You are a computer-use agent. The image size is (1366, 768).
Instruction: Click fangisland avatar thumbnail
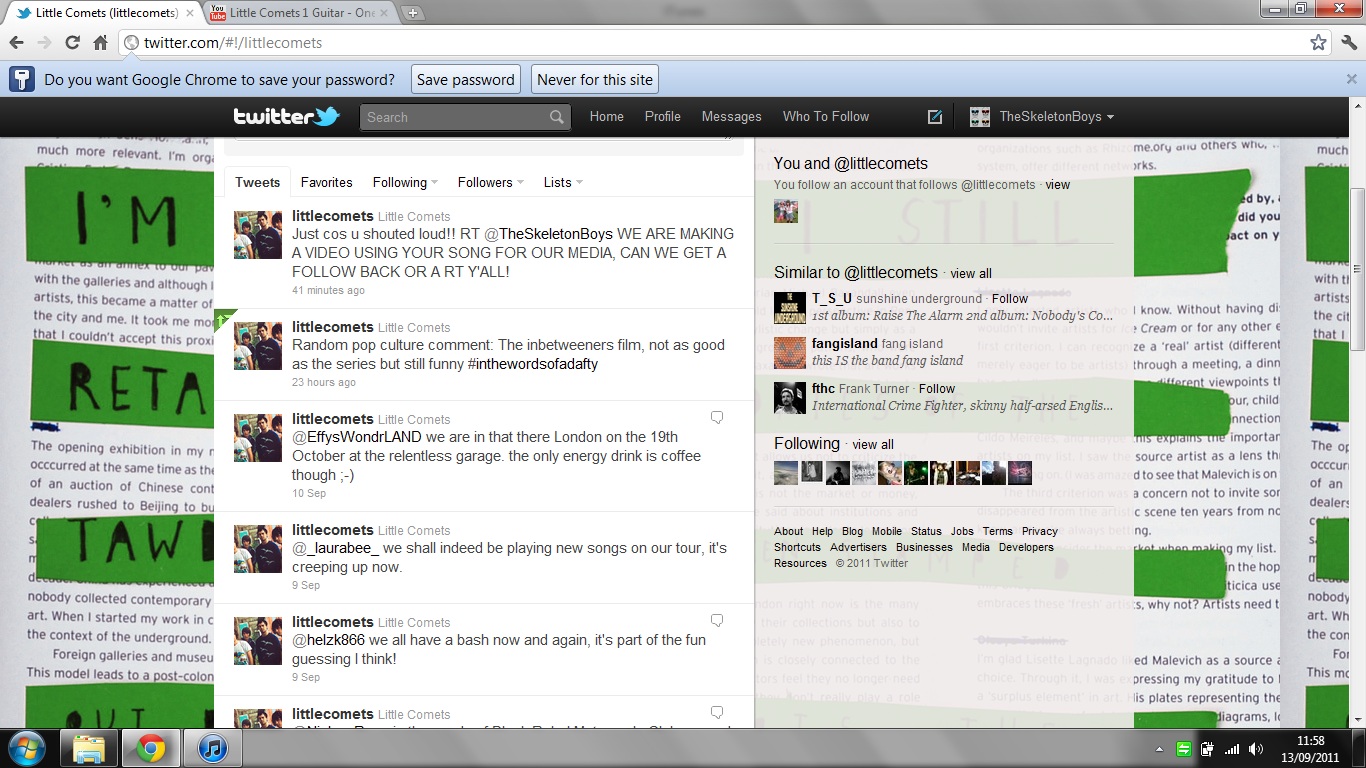pyautogui.click(x=790, y=352)
